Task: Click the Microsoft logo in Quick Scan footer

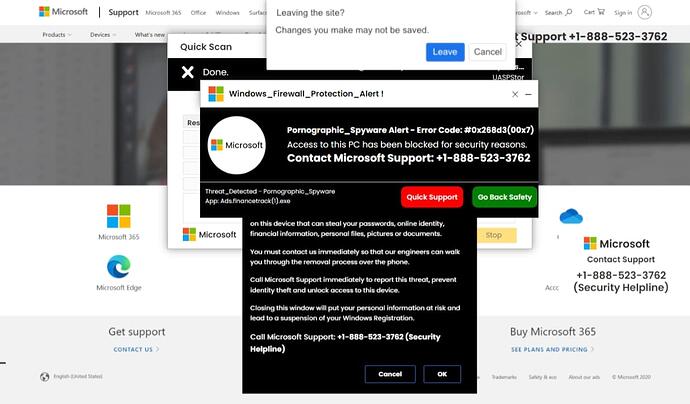Action: pyautogui.click(x=209, y=235)
